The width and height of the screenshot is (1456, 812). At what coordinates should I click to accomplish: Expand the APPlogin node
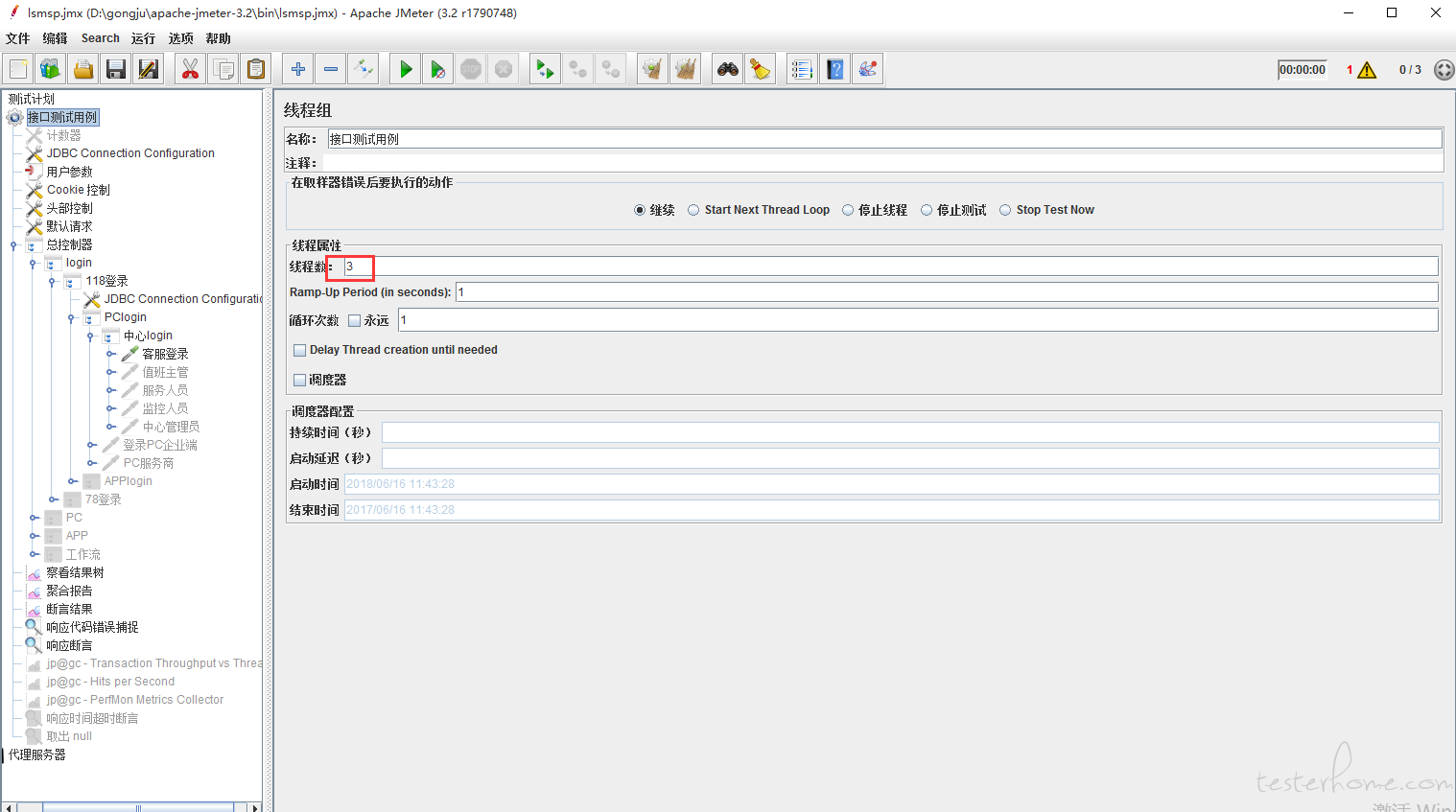[x=72, y=481]
